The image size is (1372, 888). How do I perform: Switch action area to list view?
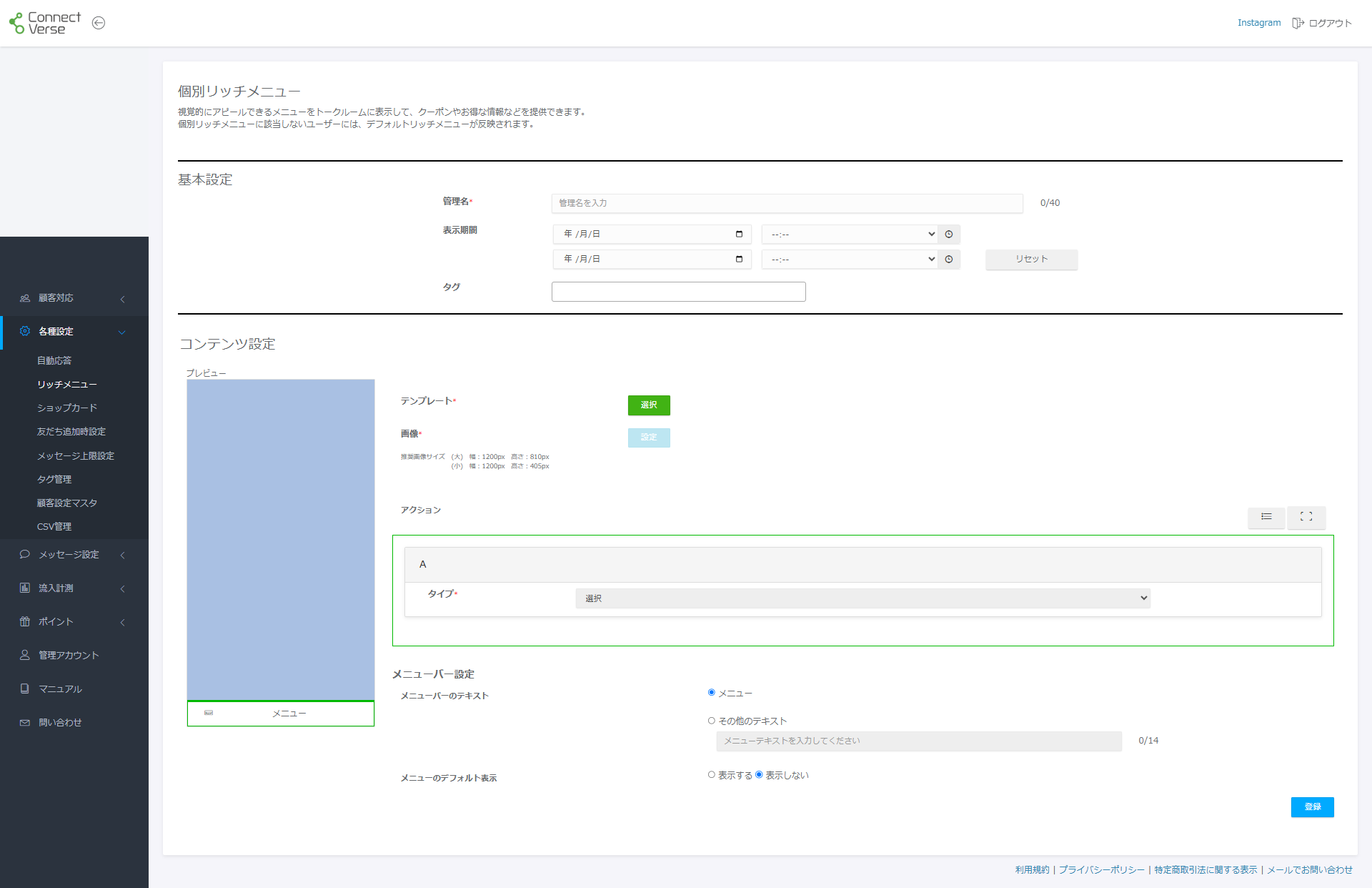pyautogui.click(x=1266, y=516)
